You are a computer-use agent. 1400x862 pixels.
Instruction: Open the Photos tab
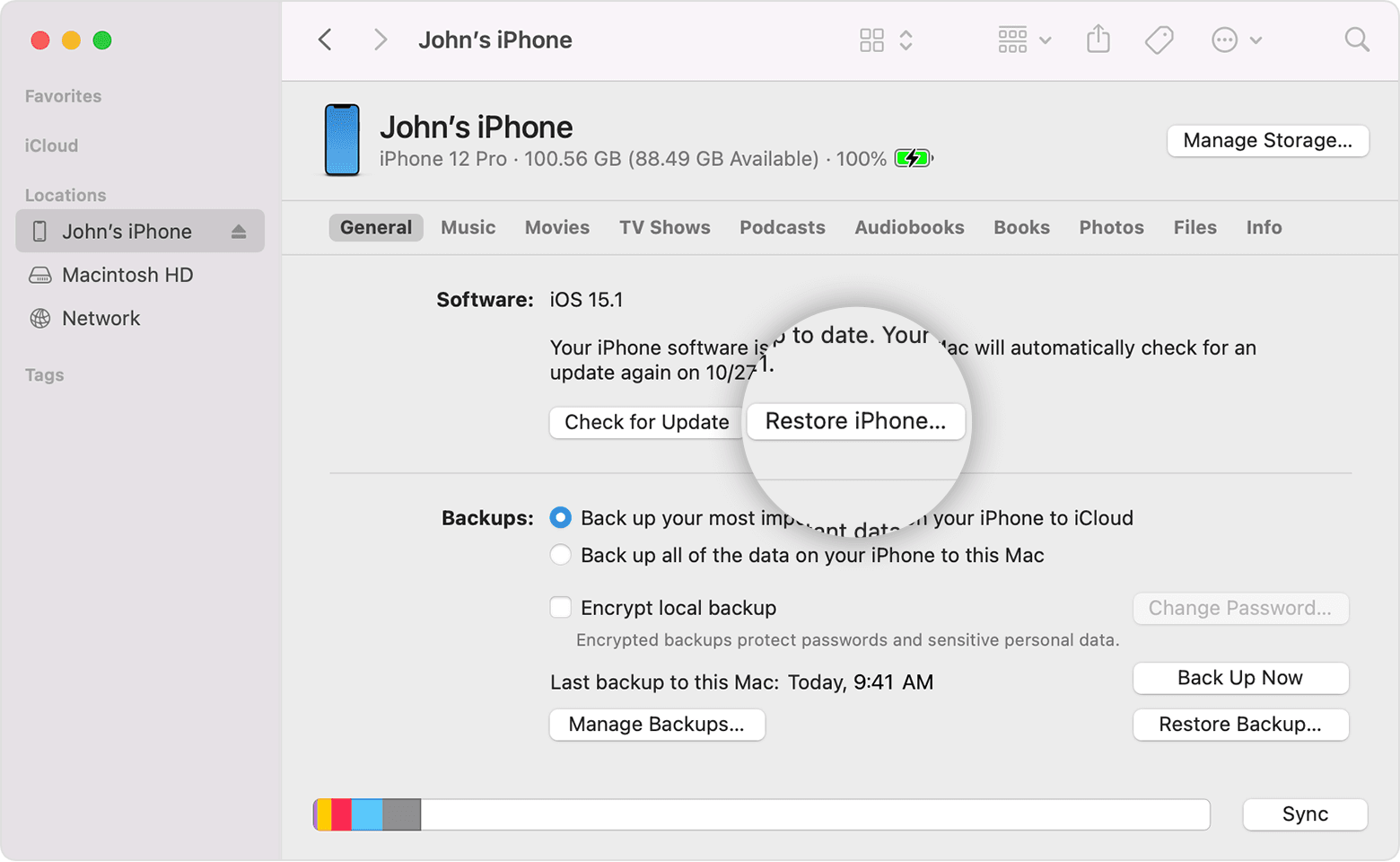(1111, 227)
